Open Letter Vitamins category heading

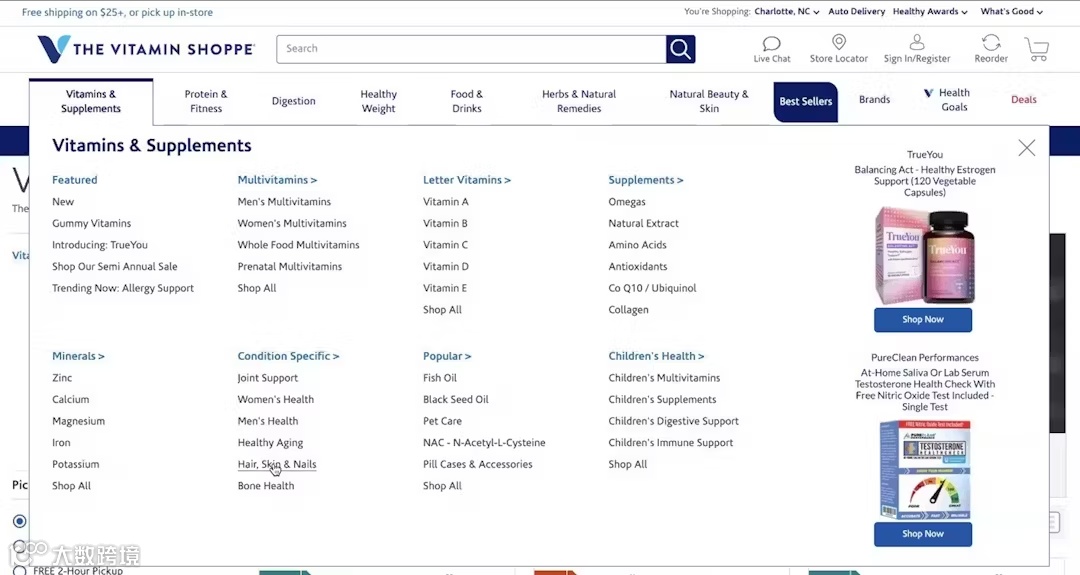coord(466,180)
